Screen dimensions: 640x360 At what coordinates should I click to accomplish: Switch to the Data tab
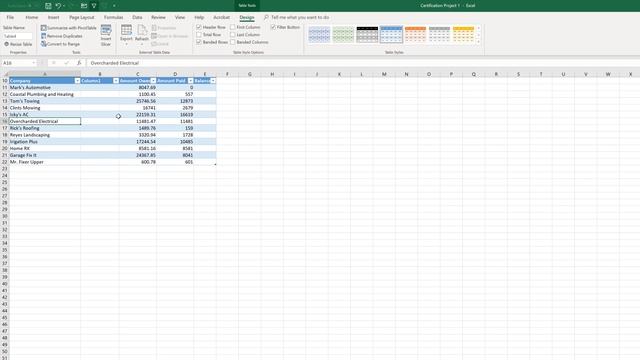click(137, 17)
